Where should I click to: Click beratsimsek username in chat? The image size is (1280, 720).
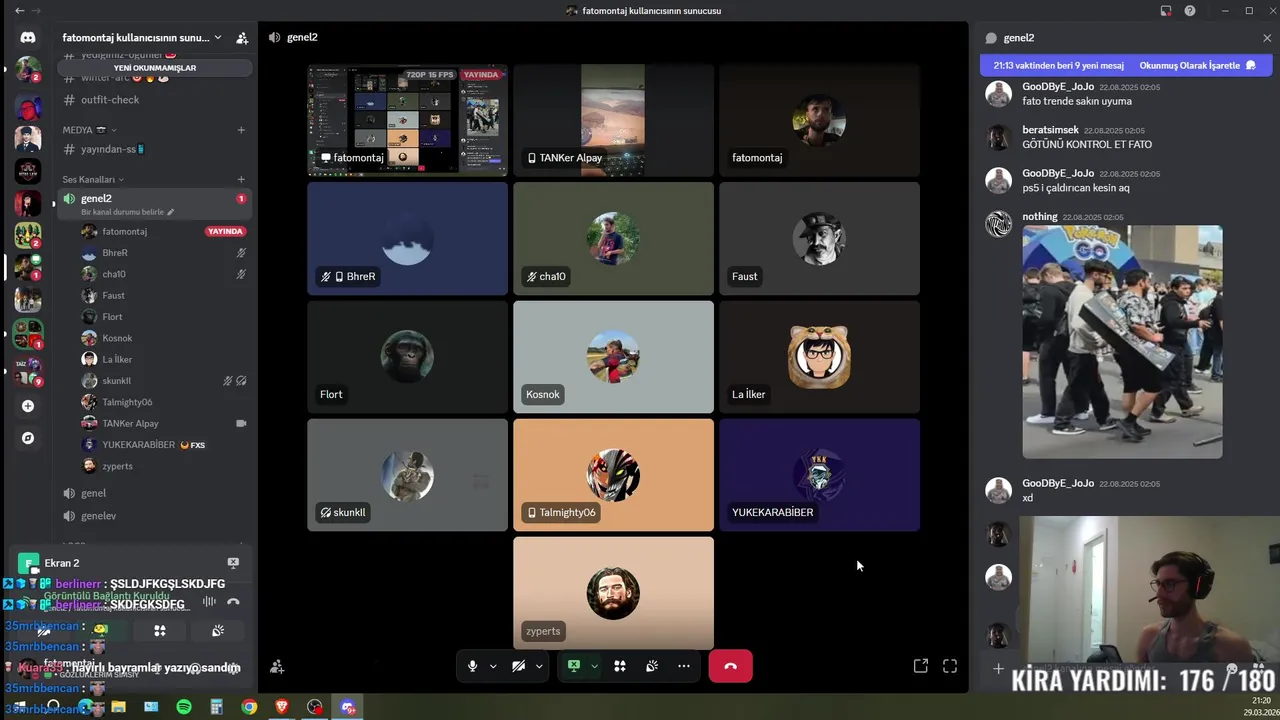pos(1050,130)
